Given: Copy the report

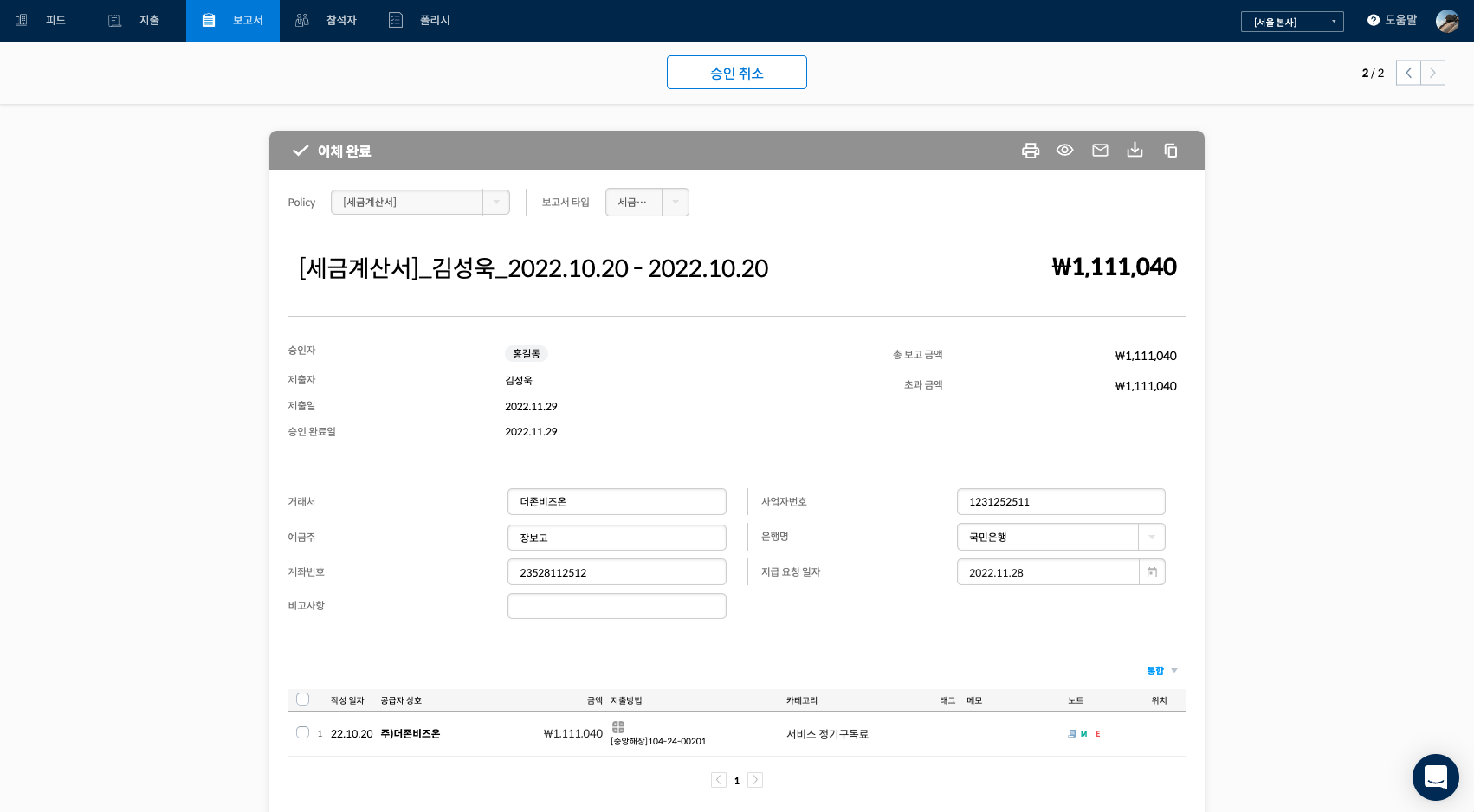Looking at the screenshot, I should (1170, 151).
